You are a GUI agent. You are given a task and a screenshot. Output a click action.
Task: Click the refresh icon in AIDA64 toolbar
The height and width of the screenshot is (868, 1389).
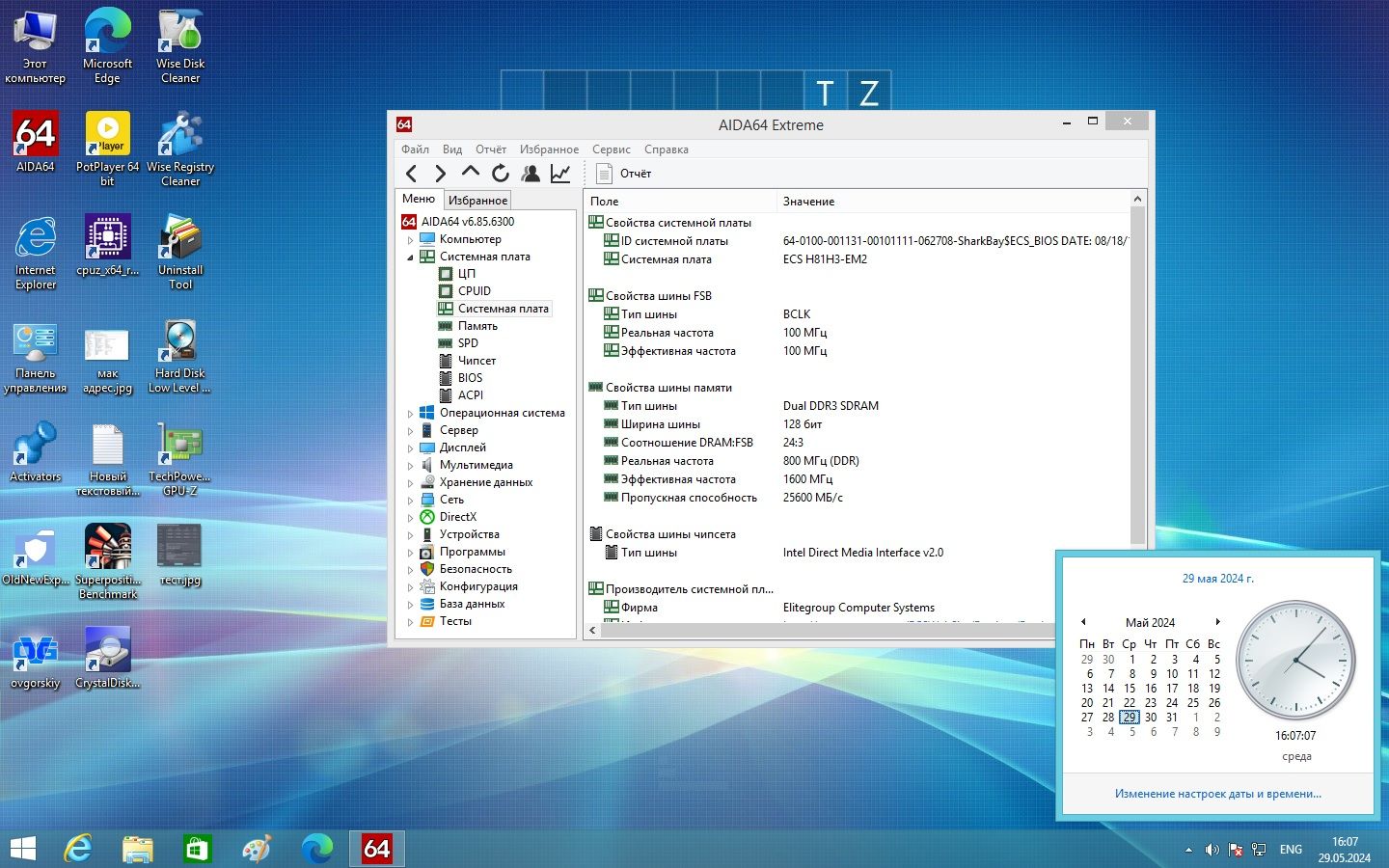[x=500, y=174]
